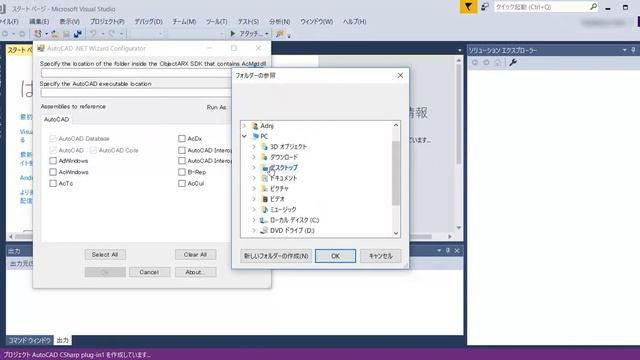Click Clear All in wizard configurator
The width and height of the screenshot is (640, 360).
point(195,254)
